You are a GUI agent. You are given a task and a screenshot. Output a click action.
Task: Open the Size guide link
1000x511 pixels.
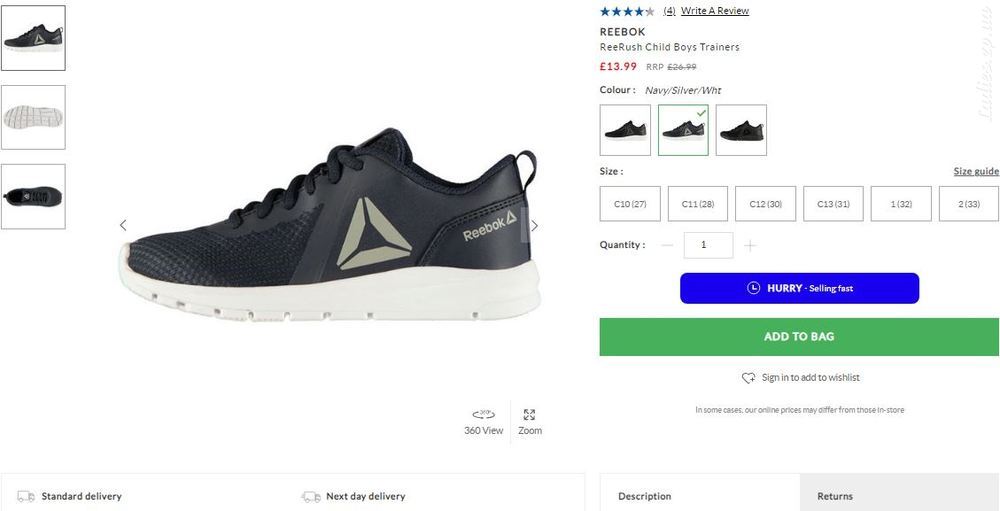(976, 171)
